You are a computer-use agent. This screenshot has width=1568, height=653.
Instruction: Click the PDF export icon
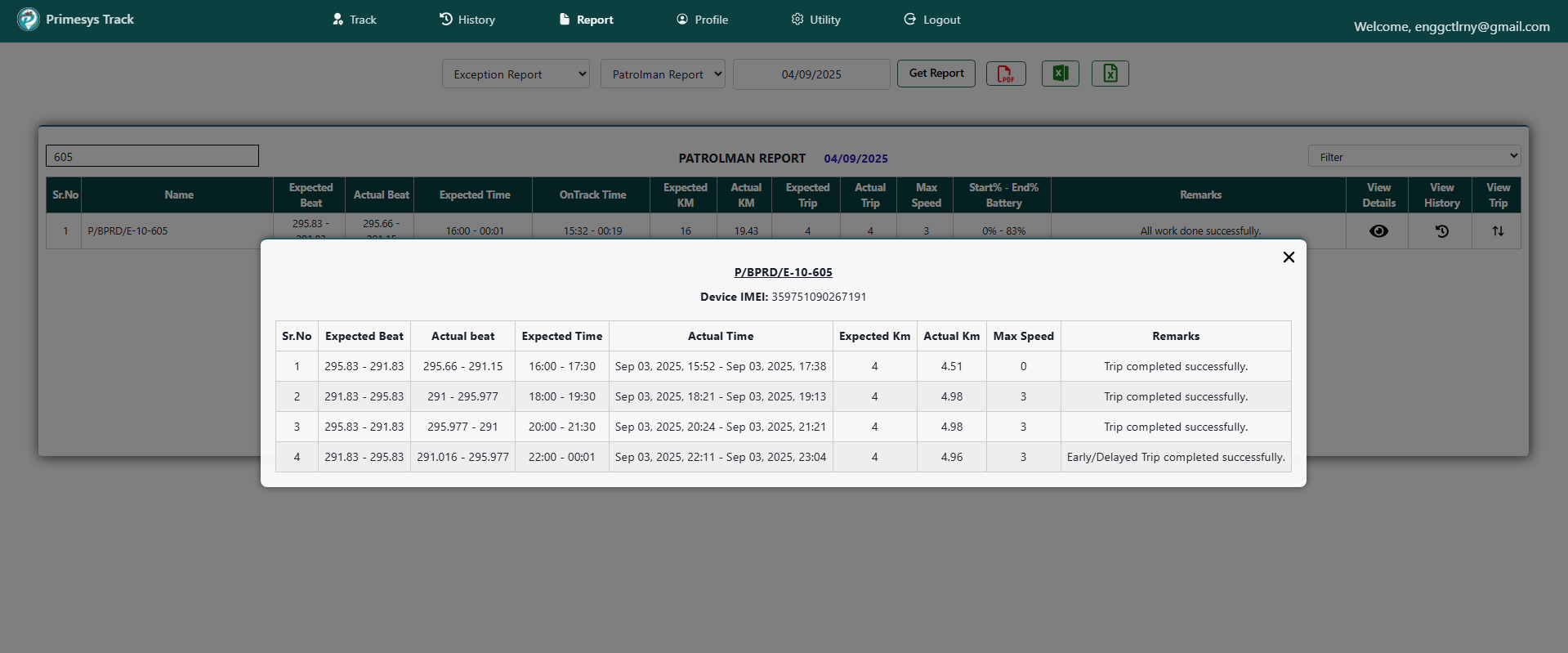(1006, 74)
